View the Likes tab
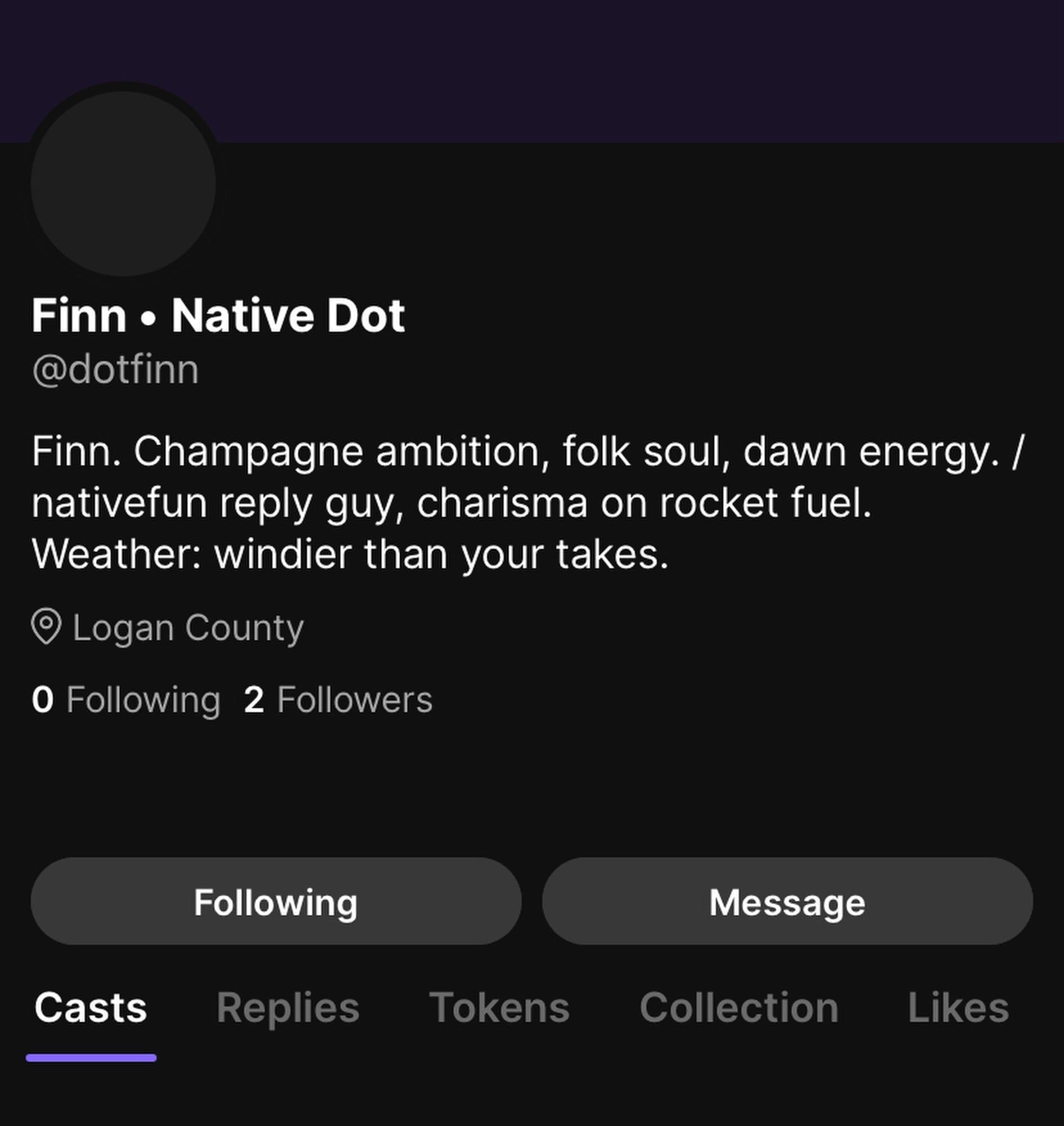Image resolution: width=1064 pixels, height=1126 pixels. click(x=958, y=1008)
